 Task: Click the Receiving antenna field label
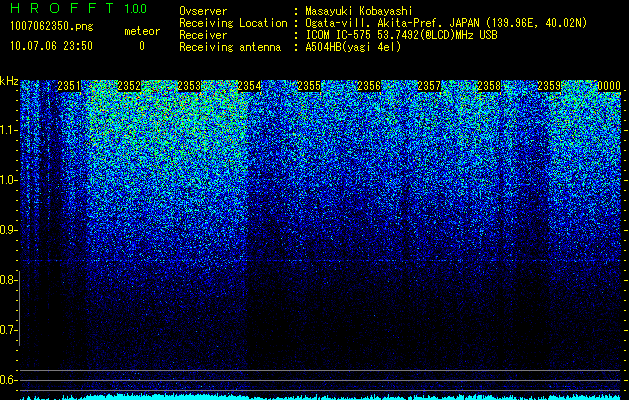[230, 47]
